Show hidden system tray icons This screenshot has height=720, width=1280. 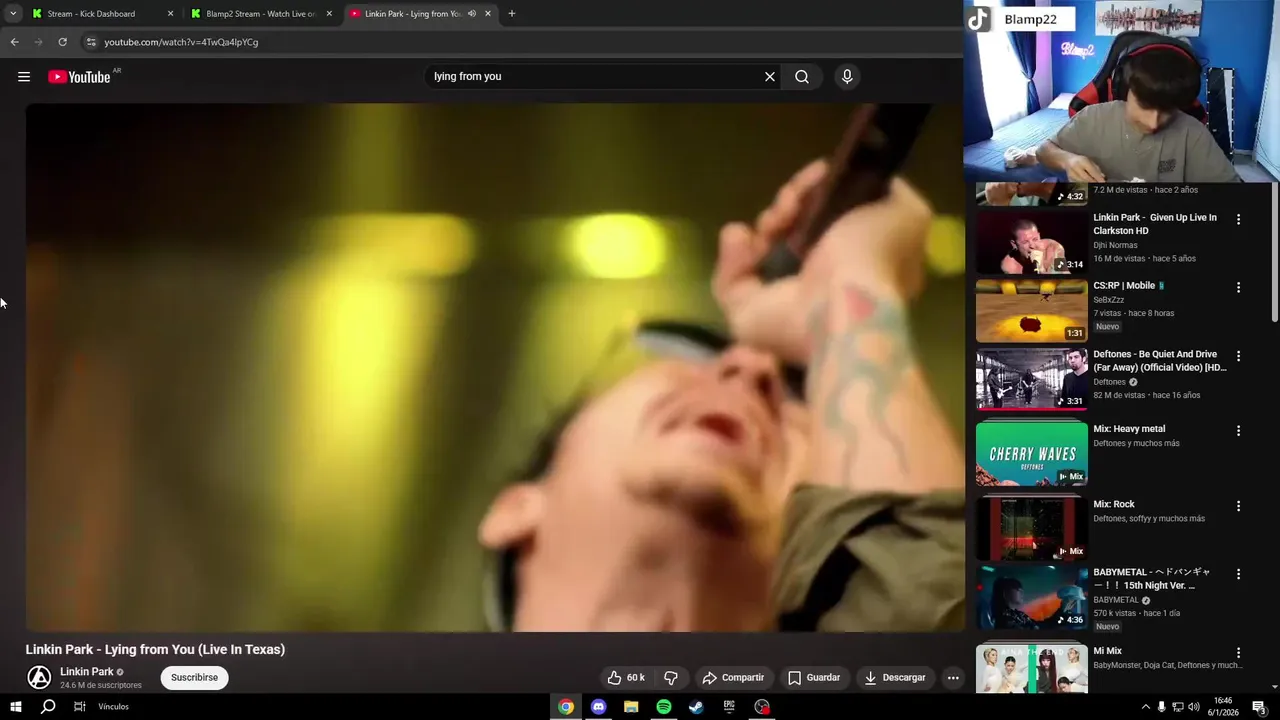tap(1145, 707)
